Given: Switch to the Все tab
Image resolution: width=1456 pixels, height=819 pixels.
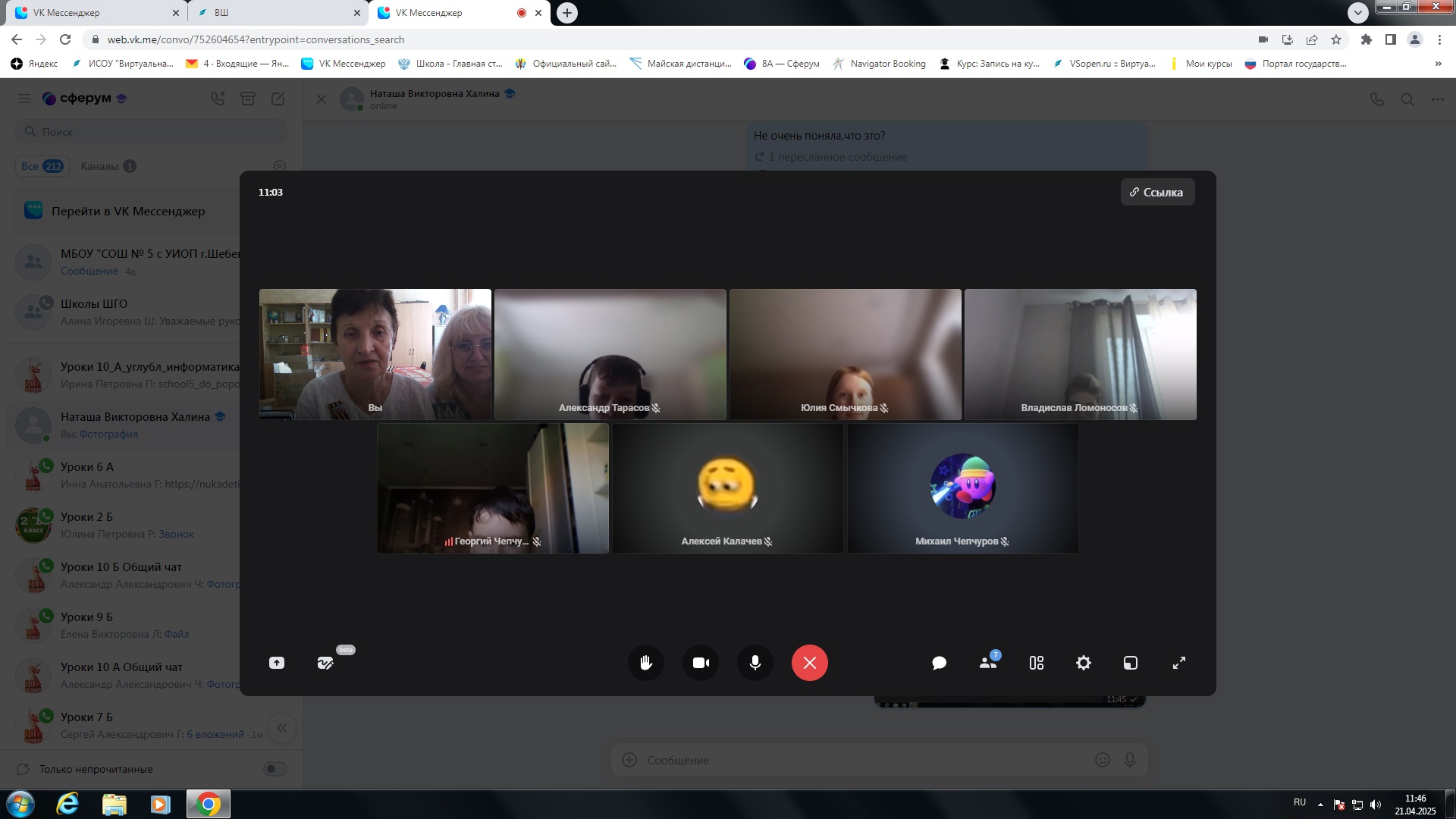Looking at the screenshot, I should click(x=42, y=166).
